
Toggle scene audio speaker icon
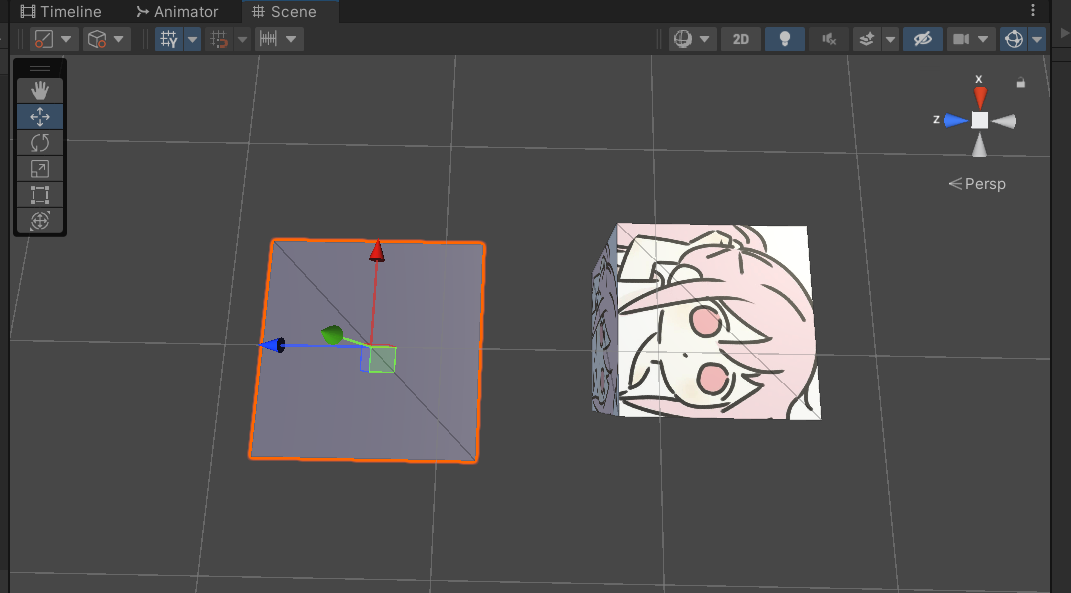(829, 39)
